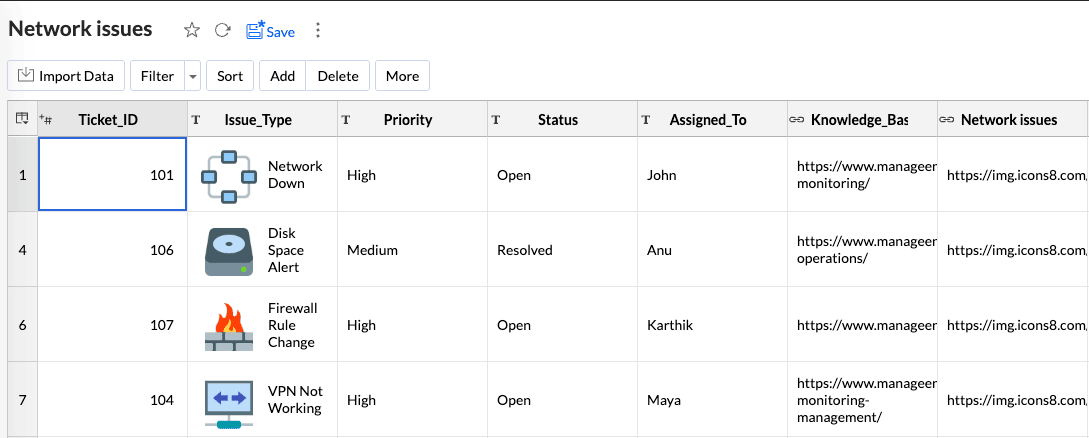Open the Delete menu
The width and height of the screenshot is (1089, 438).
pyautogui.click(x=338, y=76)
